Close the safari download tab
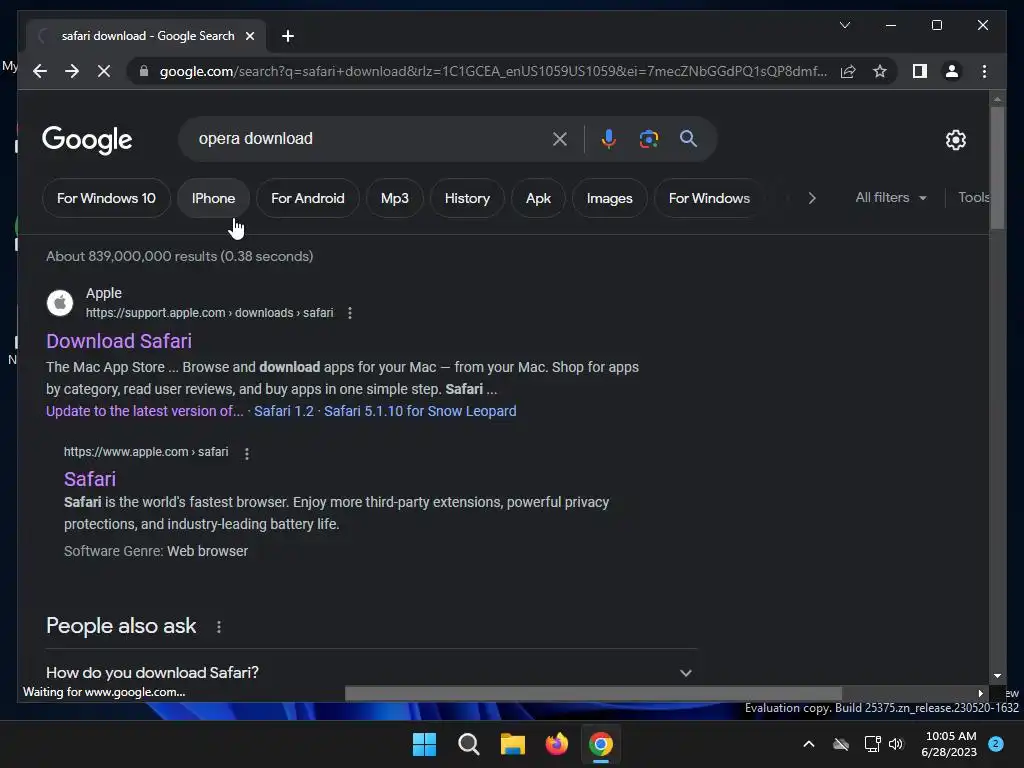The height and width of the screenshot is (768, 1024). tap(249, 37)
